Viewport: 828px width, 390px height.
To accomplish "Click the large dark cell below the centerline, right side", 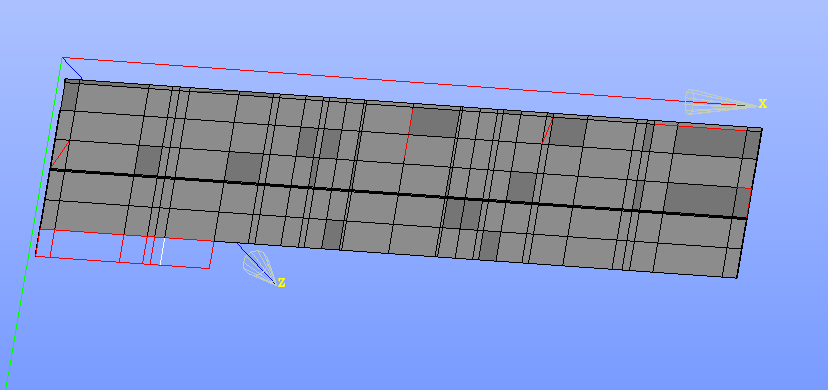I will (700, 199).
